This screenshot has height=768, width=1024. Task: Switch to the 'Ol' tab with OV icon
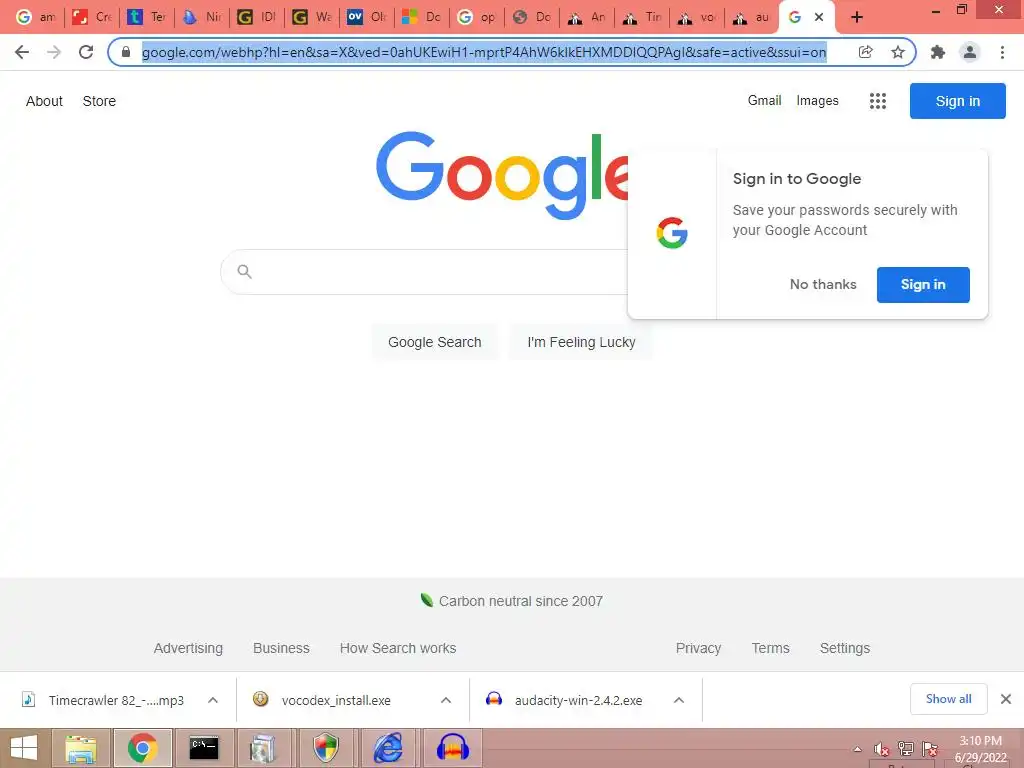pos(366,18)
